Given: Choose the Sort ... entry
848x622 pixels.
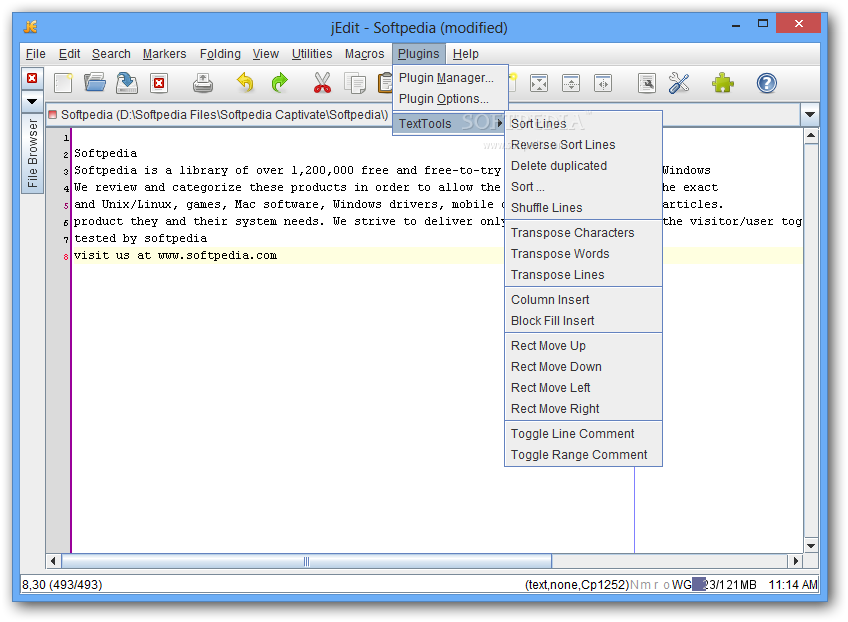Looking at the screenshot, I should (x=583, y=187).
